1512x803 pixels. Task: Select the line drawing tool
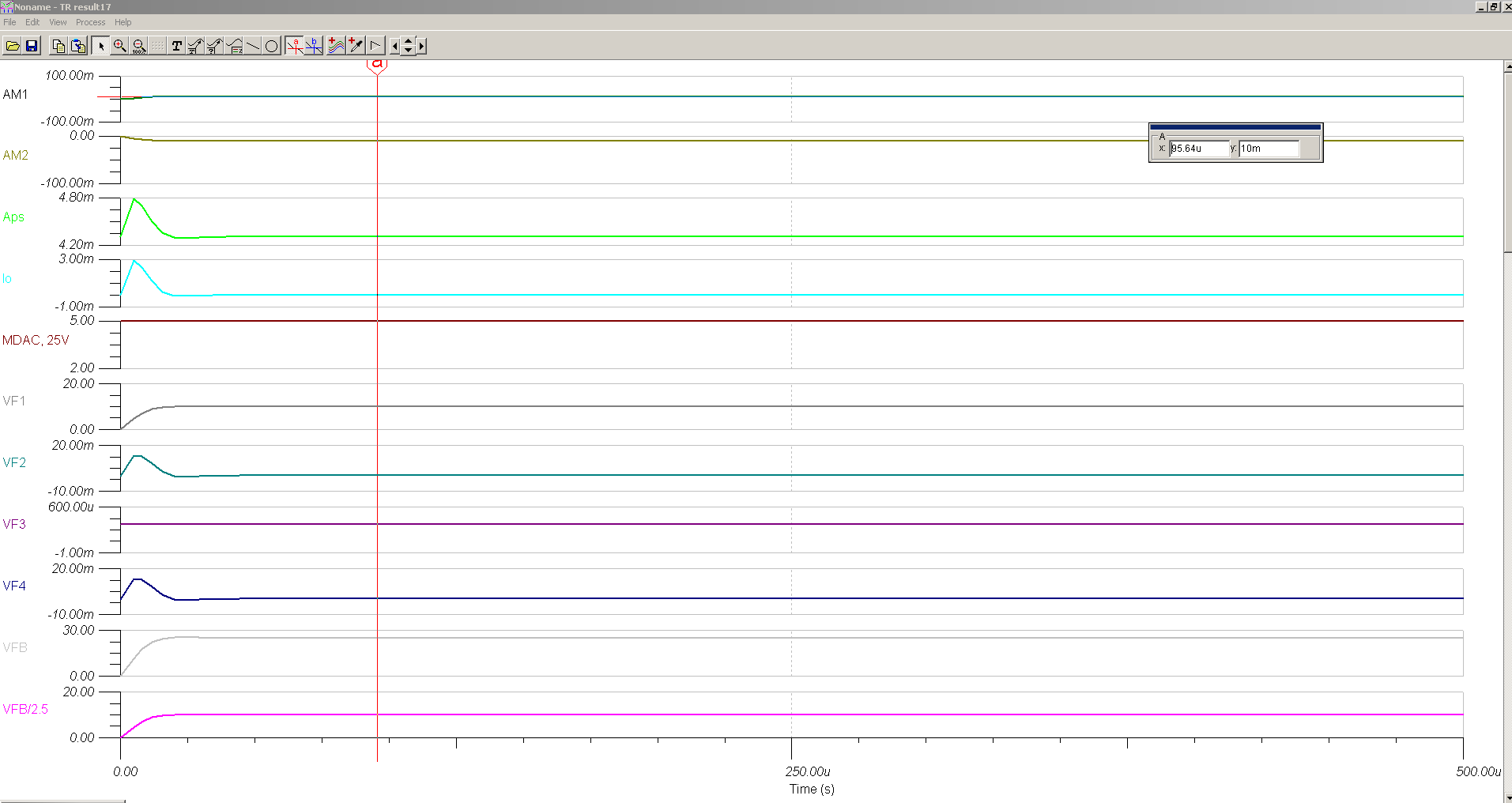click(x=253, y=46)
